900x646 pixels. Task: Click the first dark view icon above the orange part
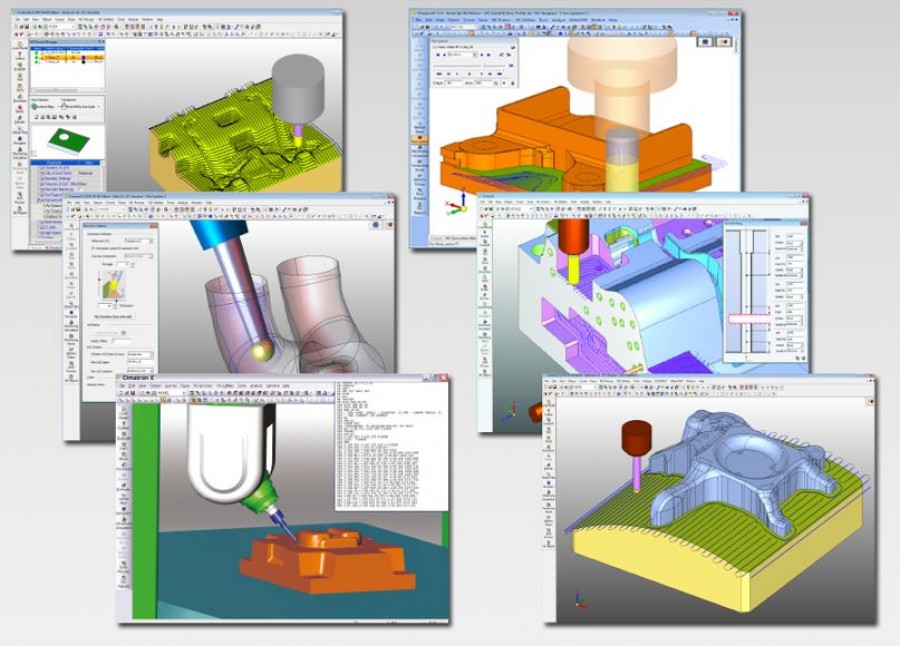pyautogui.click(x=704, y=41)
